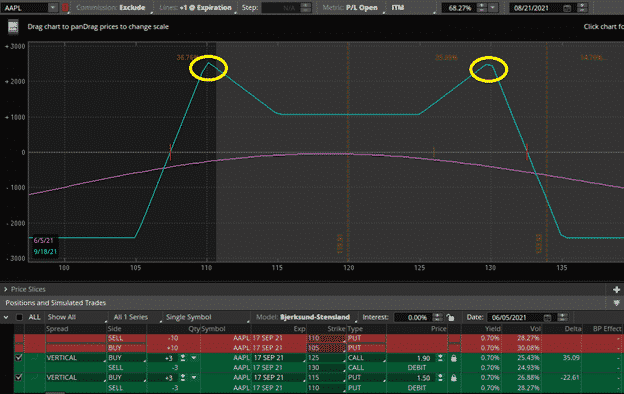Uncheck the 115/110 PUT vertical checkbox
Image resolution: width=624 pixels, height=394 pixels.
19,377
